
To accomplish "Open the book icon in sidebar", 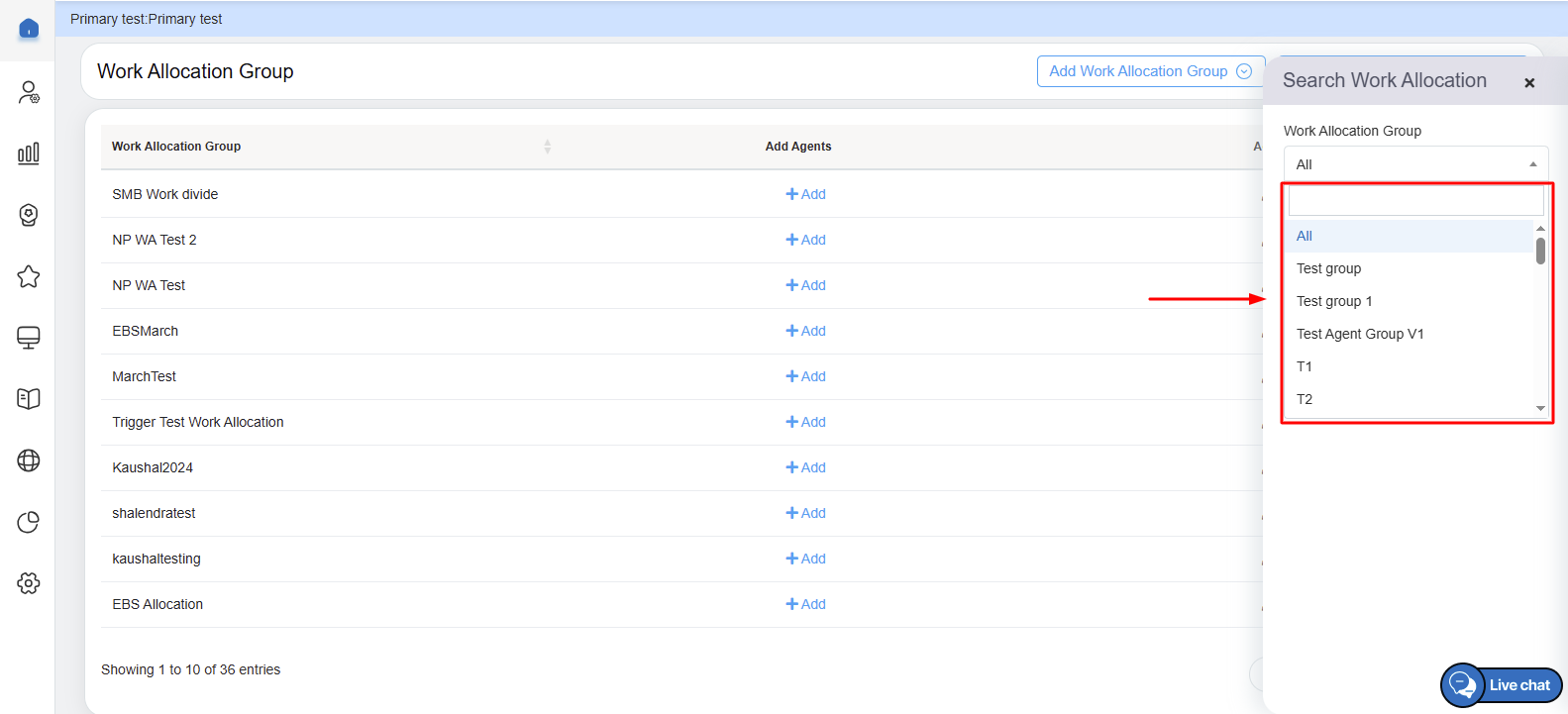I will (29, 399).
